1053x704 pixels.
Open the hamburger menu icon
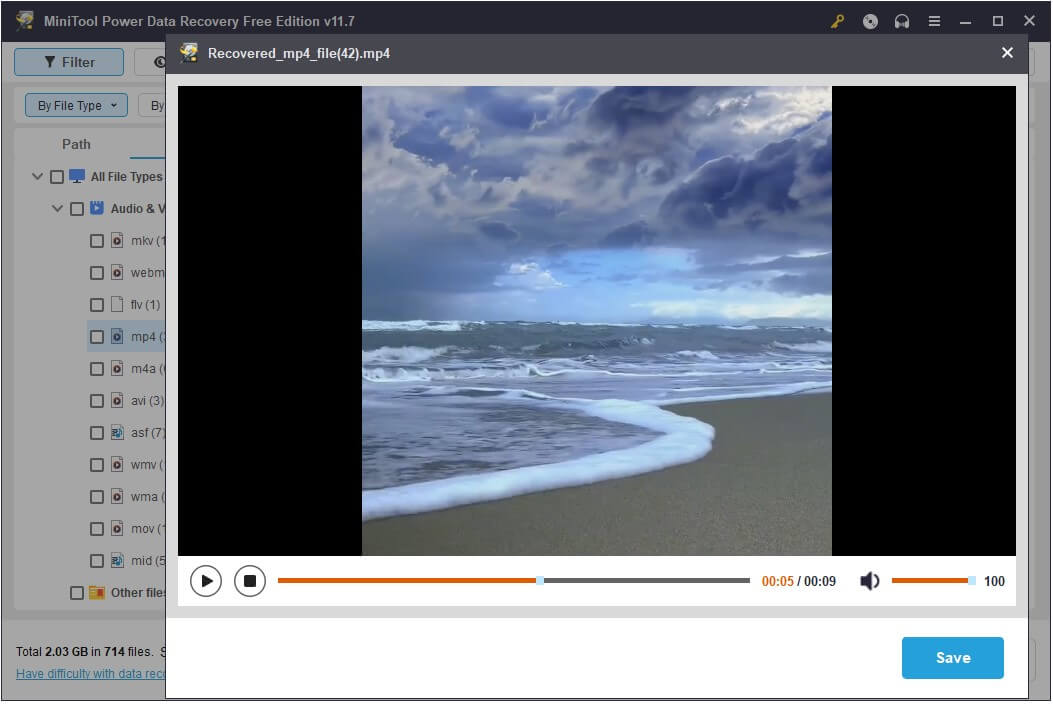[x=934, y=21]
